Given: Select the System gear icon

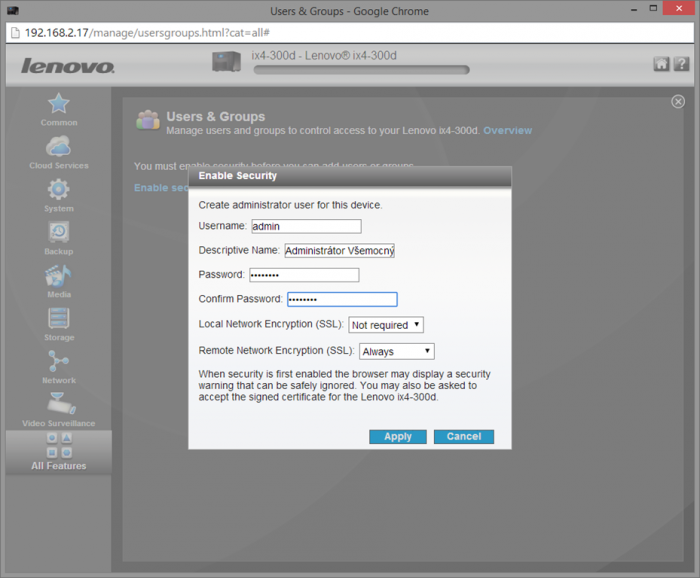Looking at the screenshot, I should tap(58, 190).
